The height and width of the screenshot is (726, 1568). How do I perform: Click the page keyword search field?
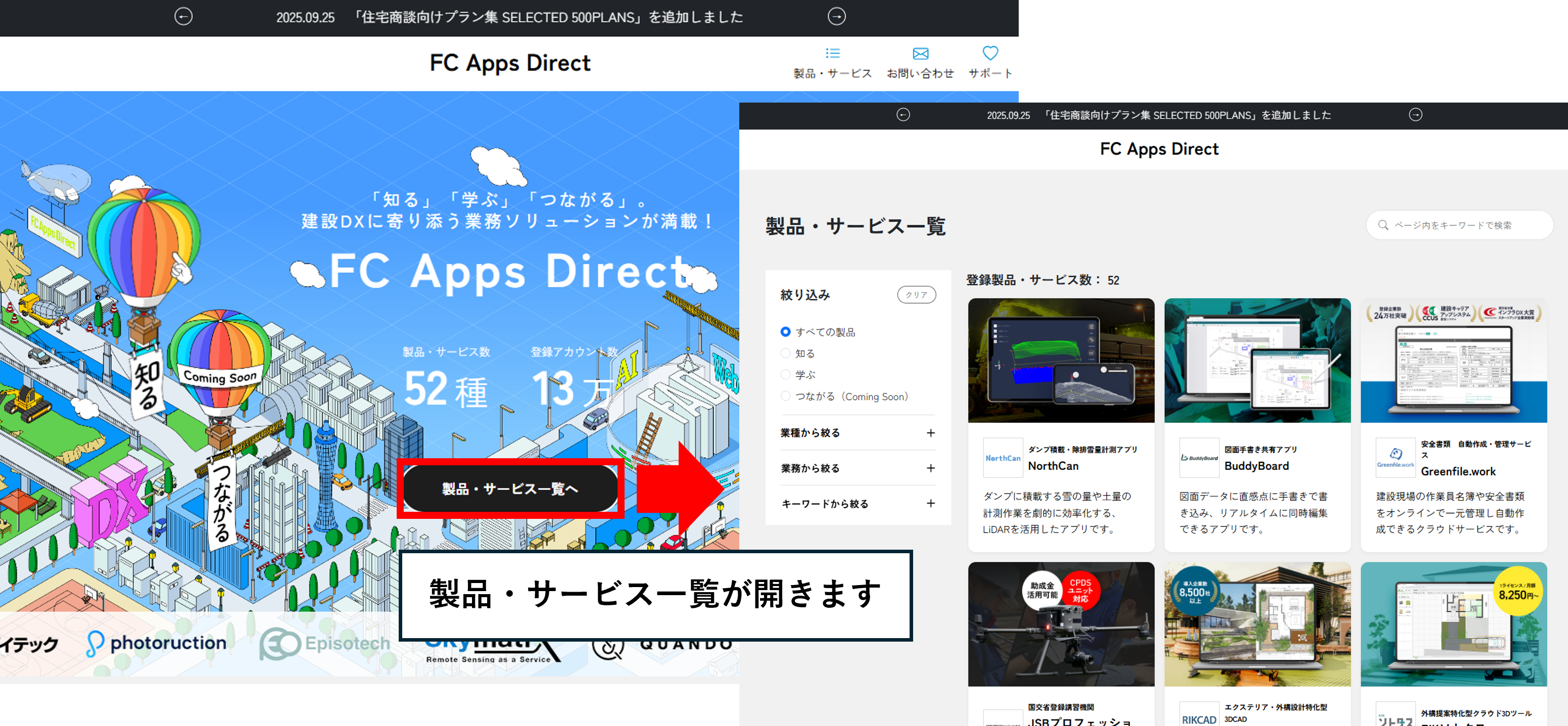pos(1461,225)
